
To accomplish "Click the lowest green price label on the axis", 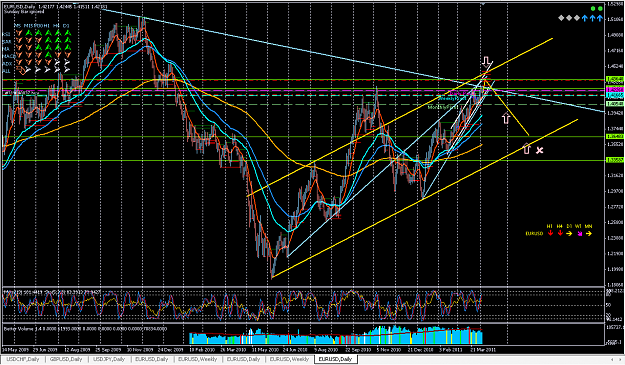I will pos(615,160).
